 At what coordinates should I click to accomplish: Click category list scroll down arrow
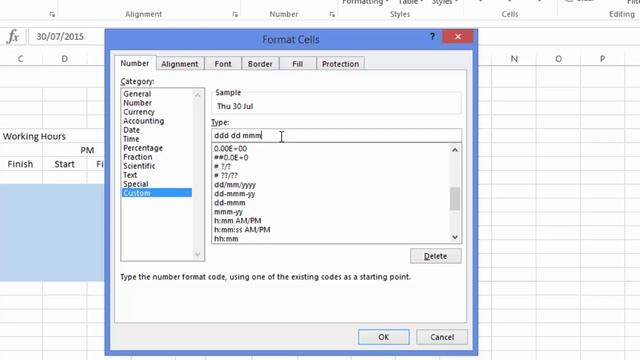click(x=198, y=255)
